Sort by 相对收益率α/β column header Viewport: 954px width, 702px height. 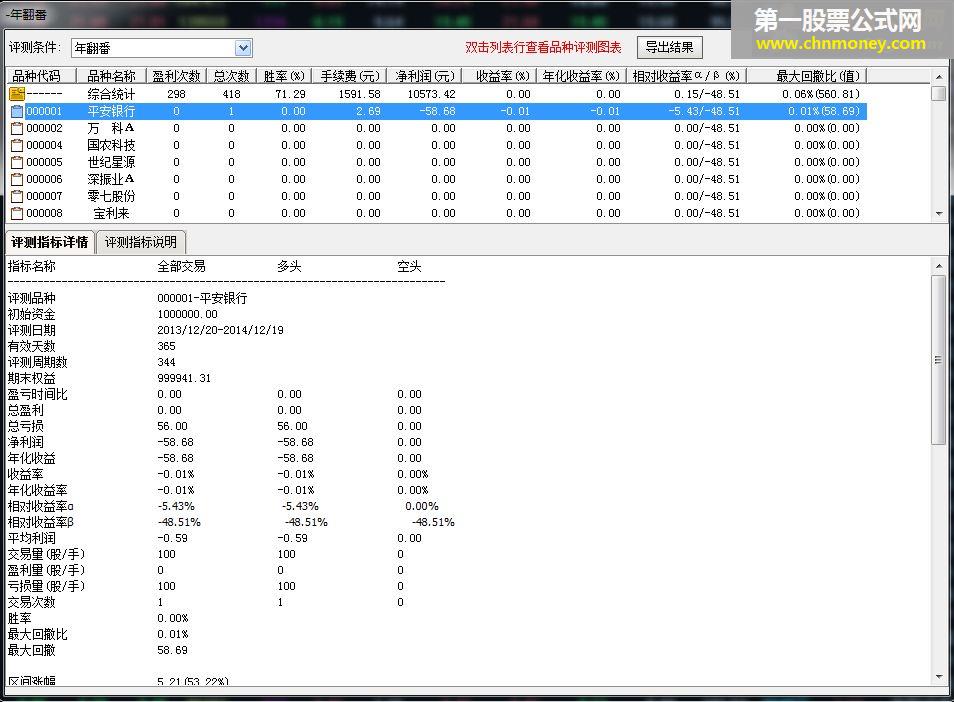(686, 76)
